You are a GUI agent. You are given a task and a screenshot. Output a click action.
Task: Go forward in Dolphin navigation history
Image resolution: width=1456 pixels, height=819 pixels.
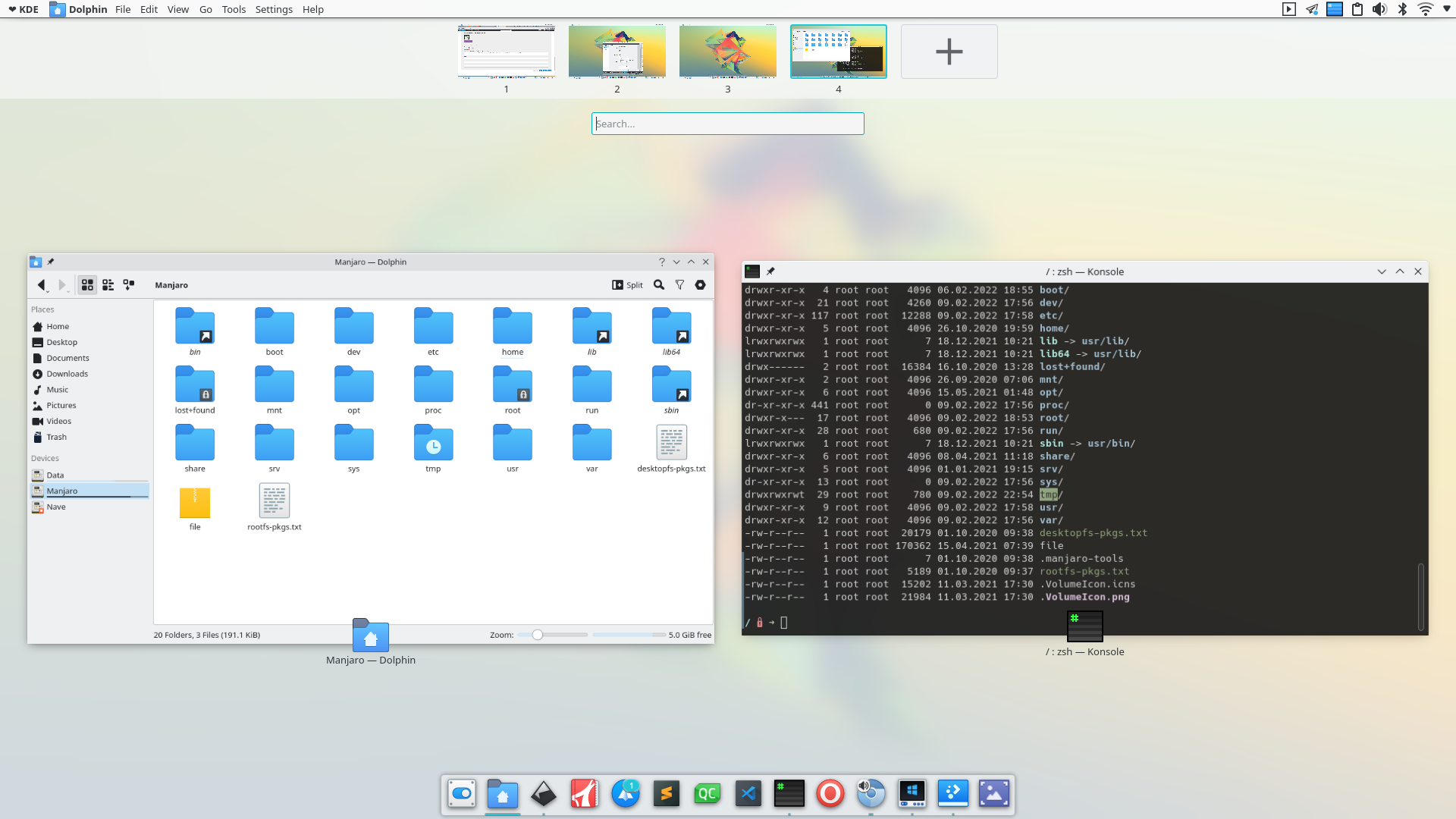click(x=63, y=285)
